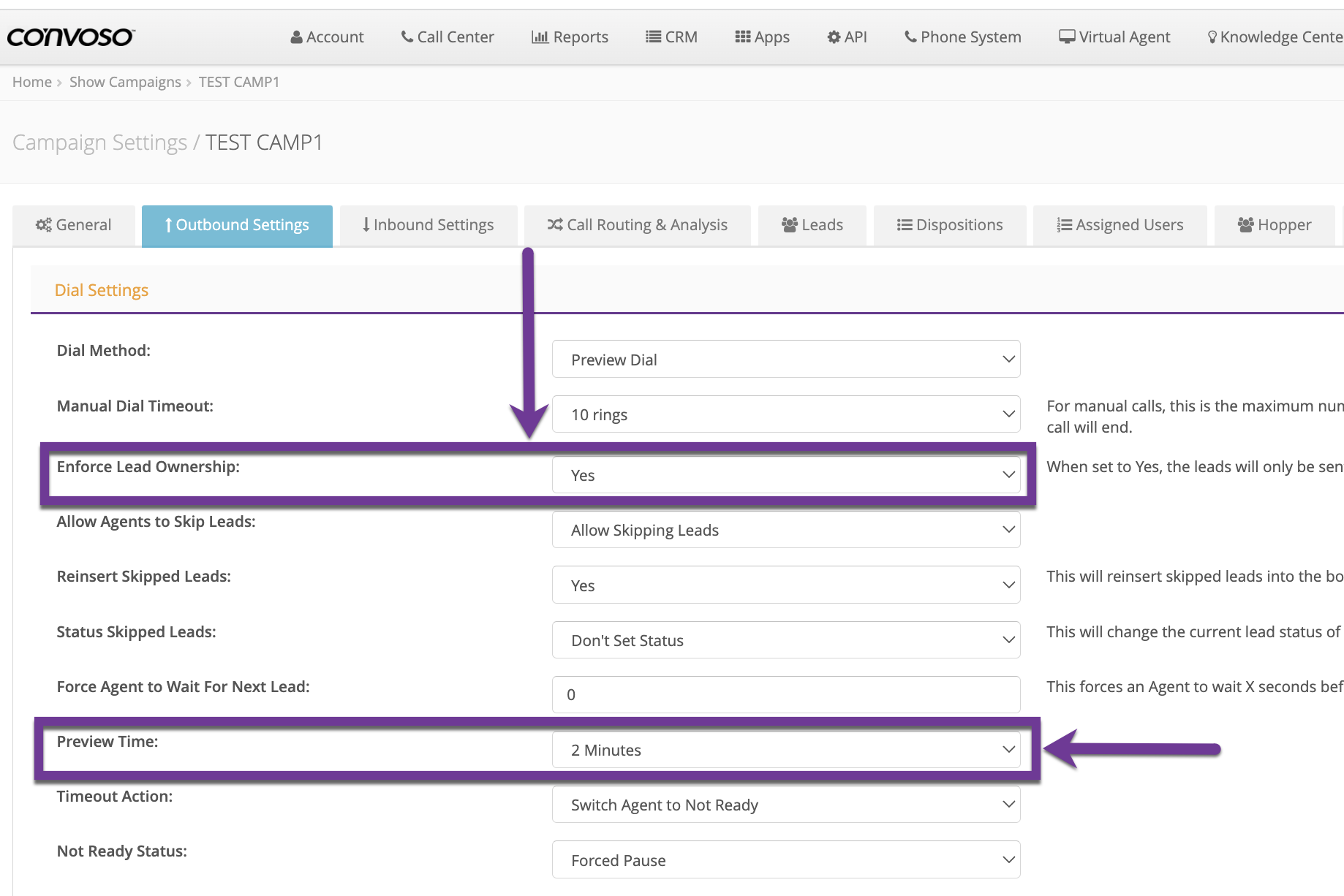The image size is (1344, 896).
Task: Open the Enforce Lead Ownership dropdown
Action: (785, 475)
